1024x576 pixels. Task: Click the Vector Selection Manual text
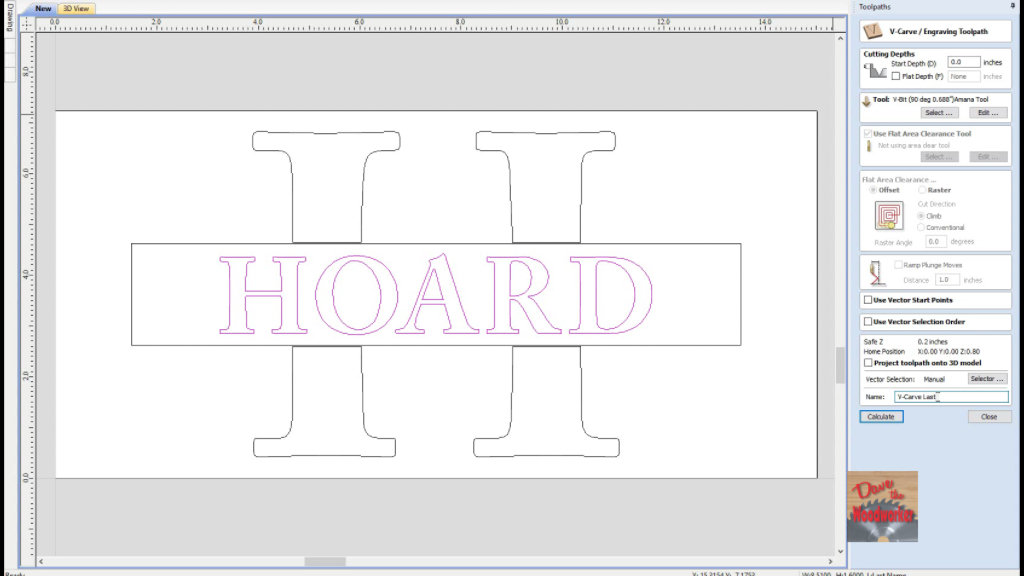pos(934,379)
